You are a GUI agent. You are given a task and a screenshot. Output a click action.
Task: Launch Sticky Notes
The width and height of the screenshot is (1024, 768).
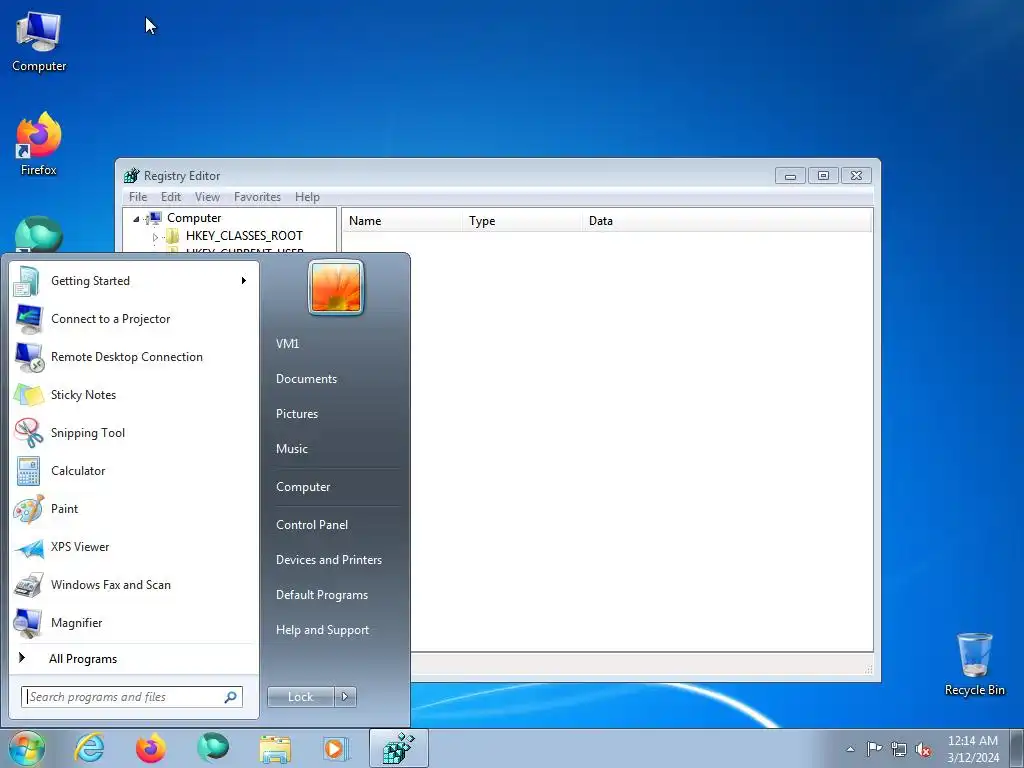coord(133,394)
